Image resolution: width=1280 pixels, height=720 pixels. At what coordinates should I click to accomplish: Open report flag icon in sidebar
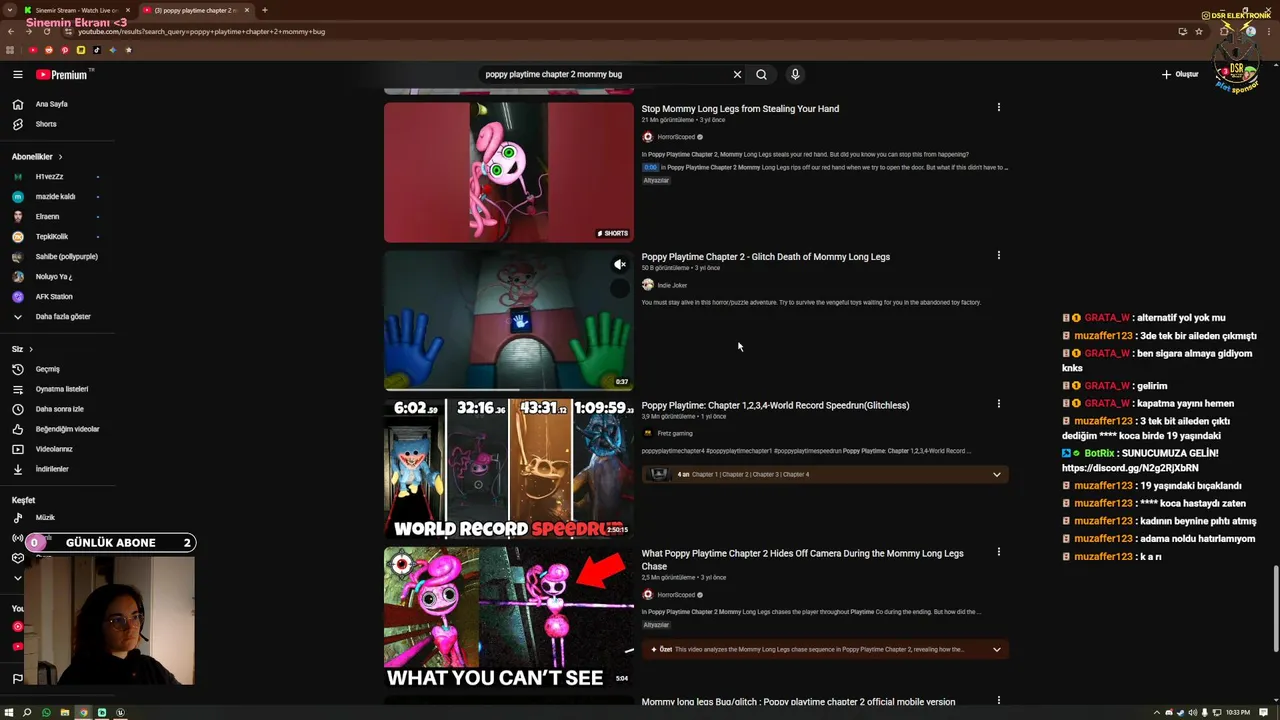(17, 678)
